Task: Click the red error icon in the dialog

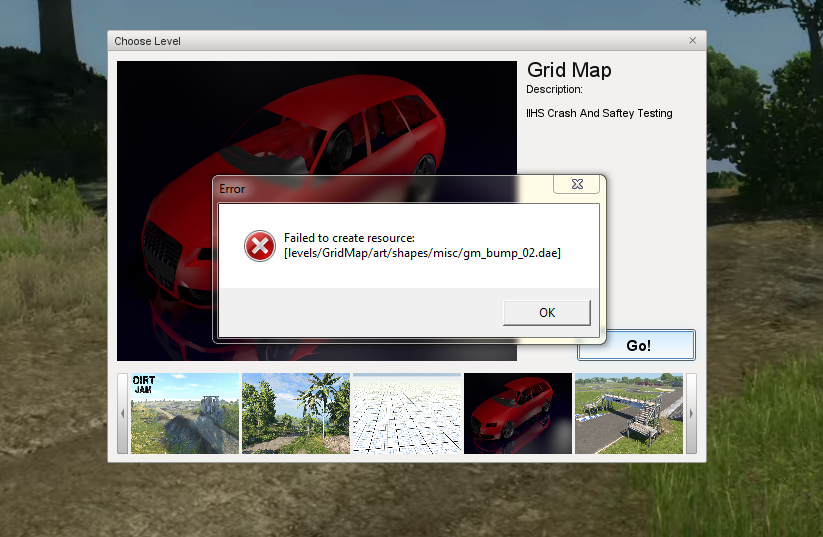Action: 260,246
